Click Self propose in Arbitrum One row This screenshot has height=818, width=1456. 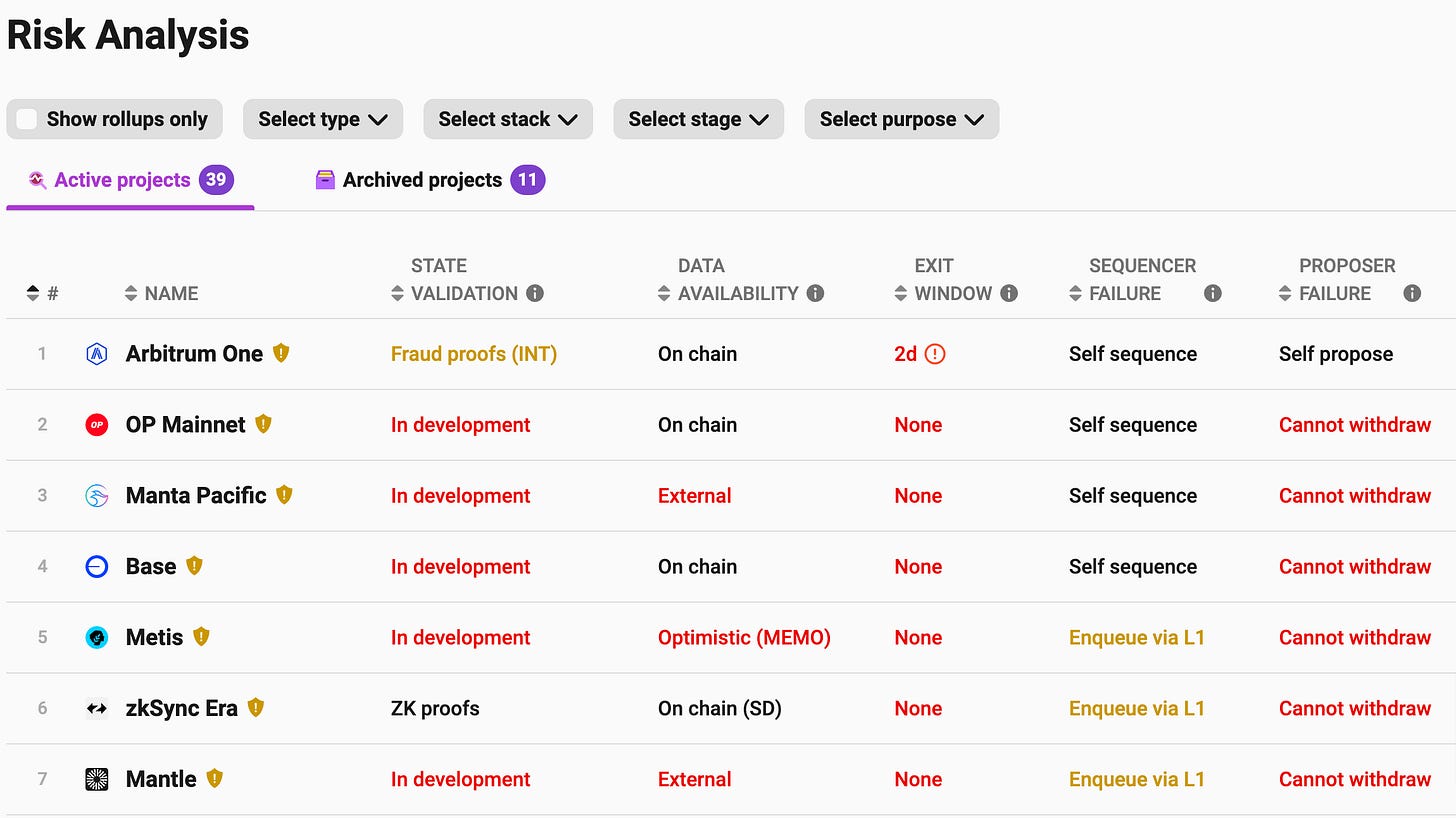pyautogui.click(x=1336, y=354)
